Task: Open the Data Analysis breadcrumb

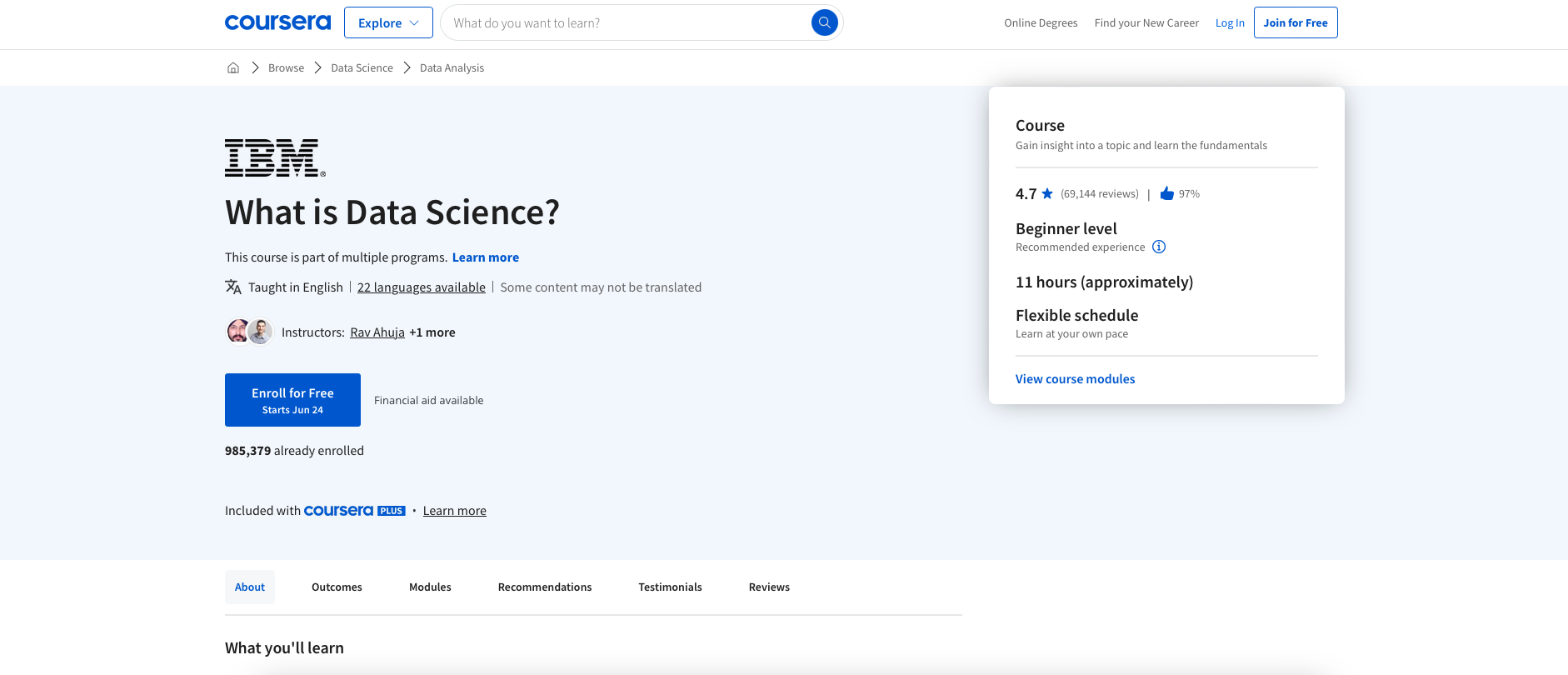Action: 452,67
